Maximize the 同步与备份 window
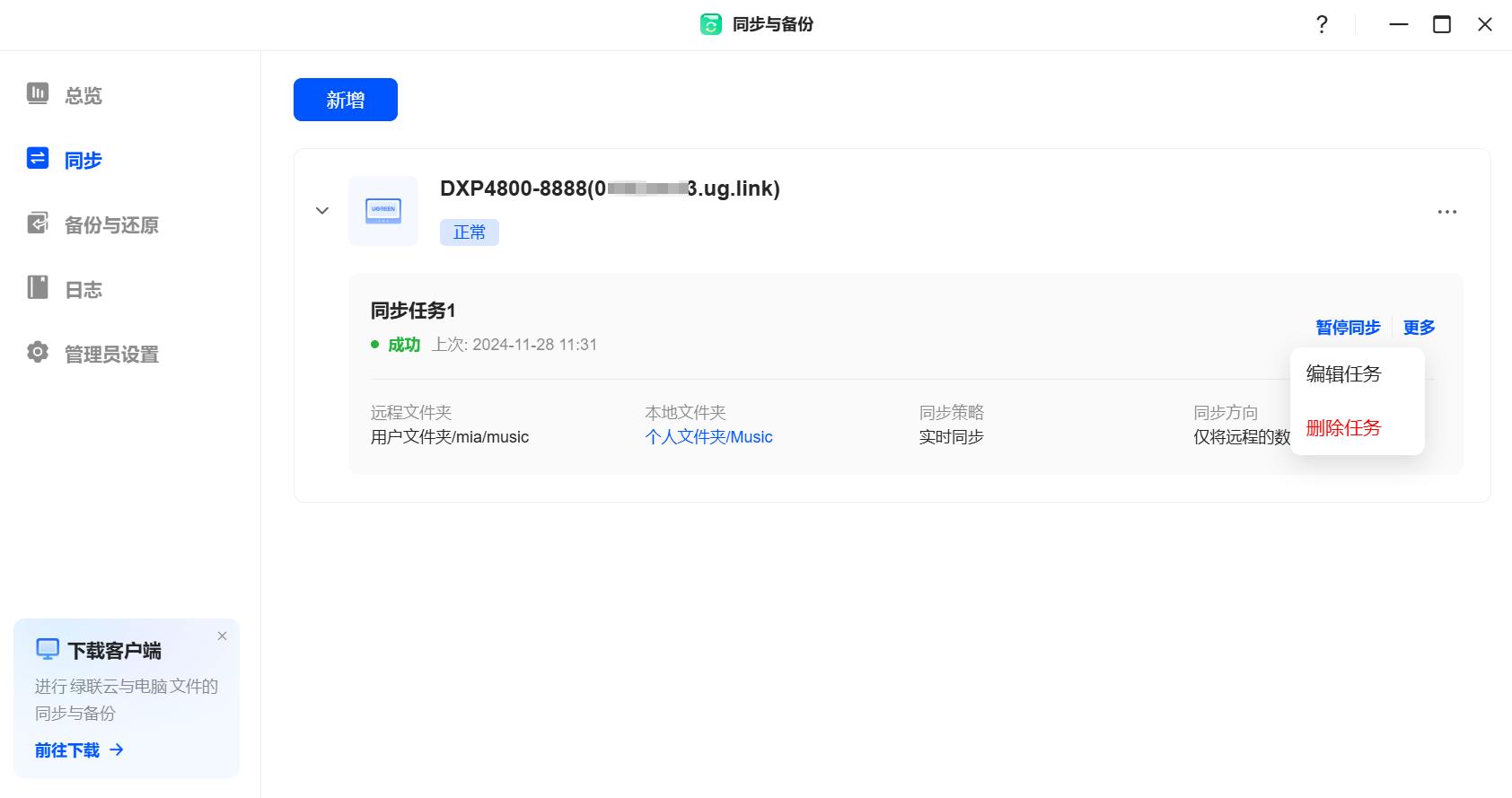Image resolution: width=1512 pixels, height=798 pixels. point(1442,24)
